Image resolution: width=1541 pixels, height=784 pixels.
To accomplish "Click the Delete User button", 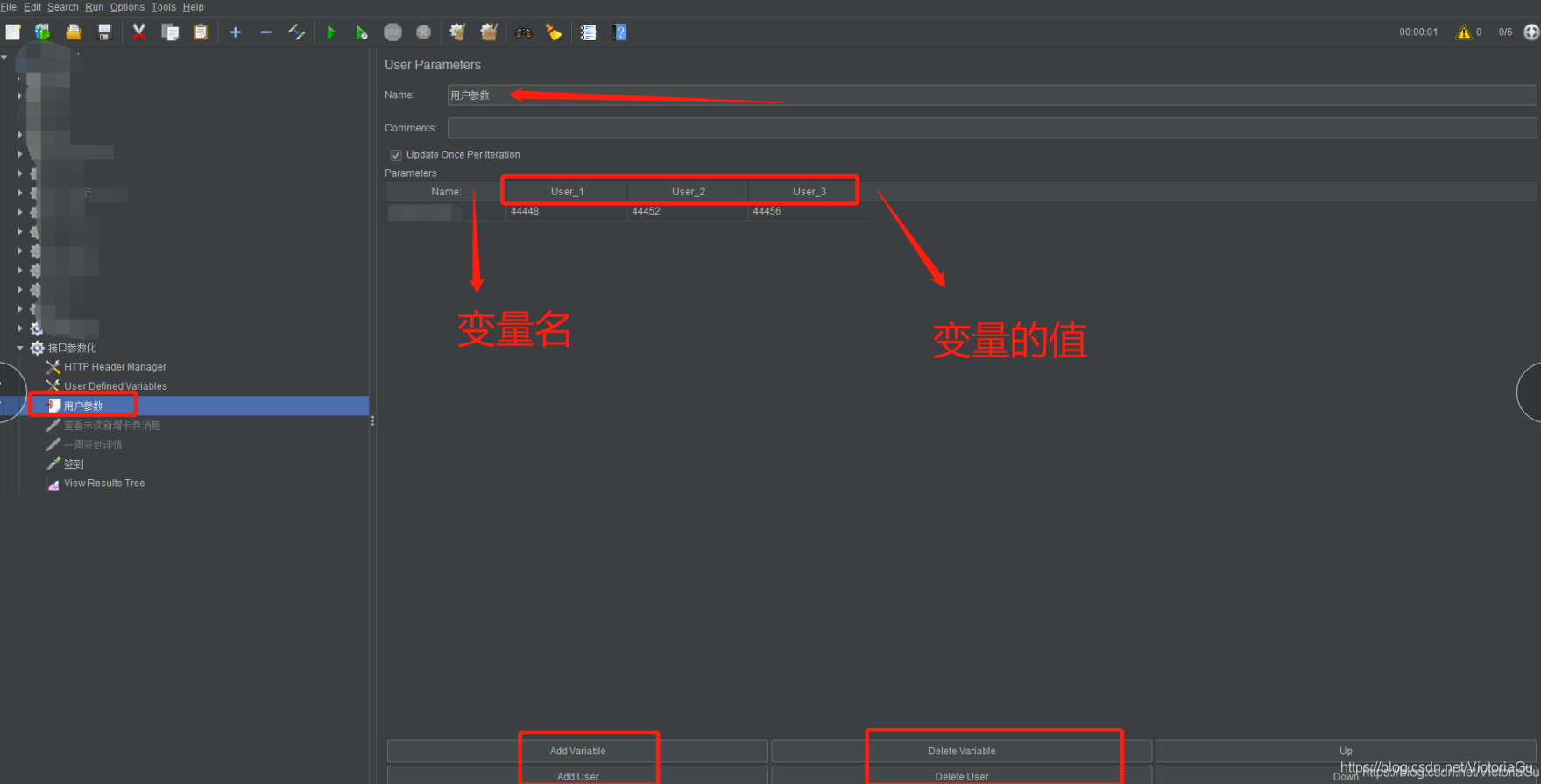I will coord(961,775).
